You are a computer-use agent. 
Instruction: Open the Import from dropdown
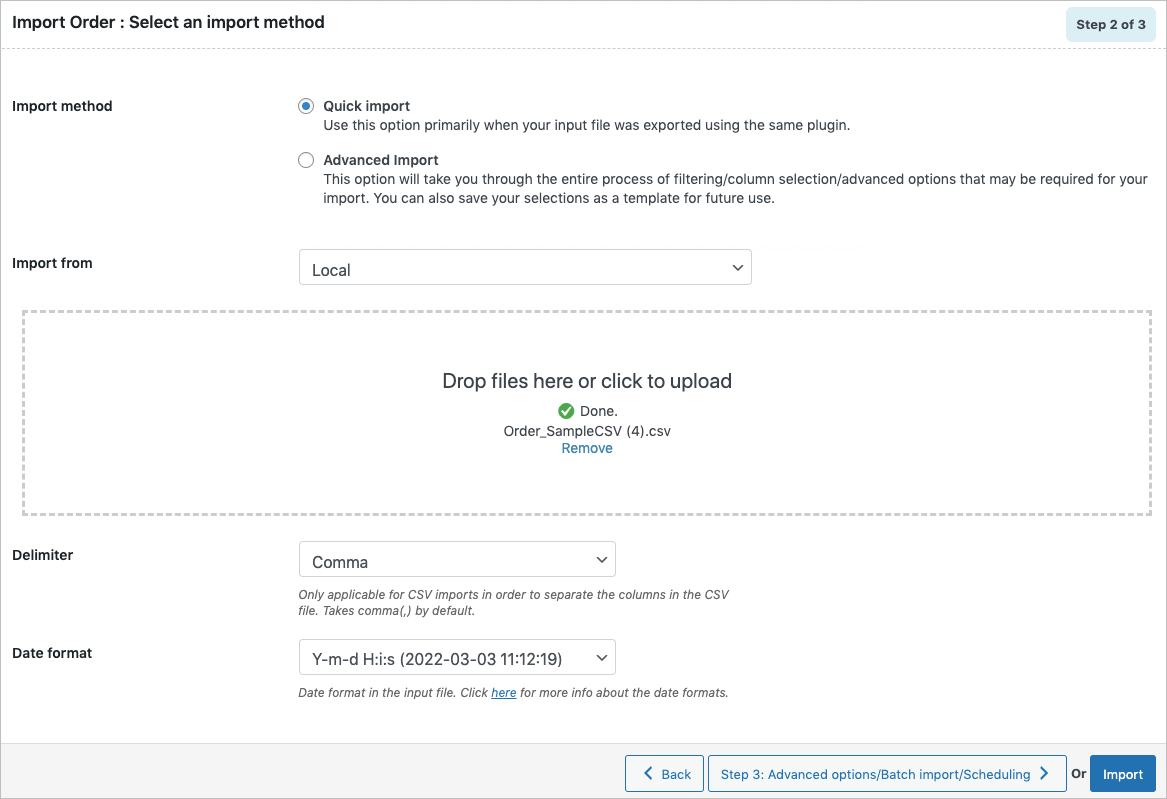click(525, 267)
